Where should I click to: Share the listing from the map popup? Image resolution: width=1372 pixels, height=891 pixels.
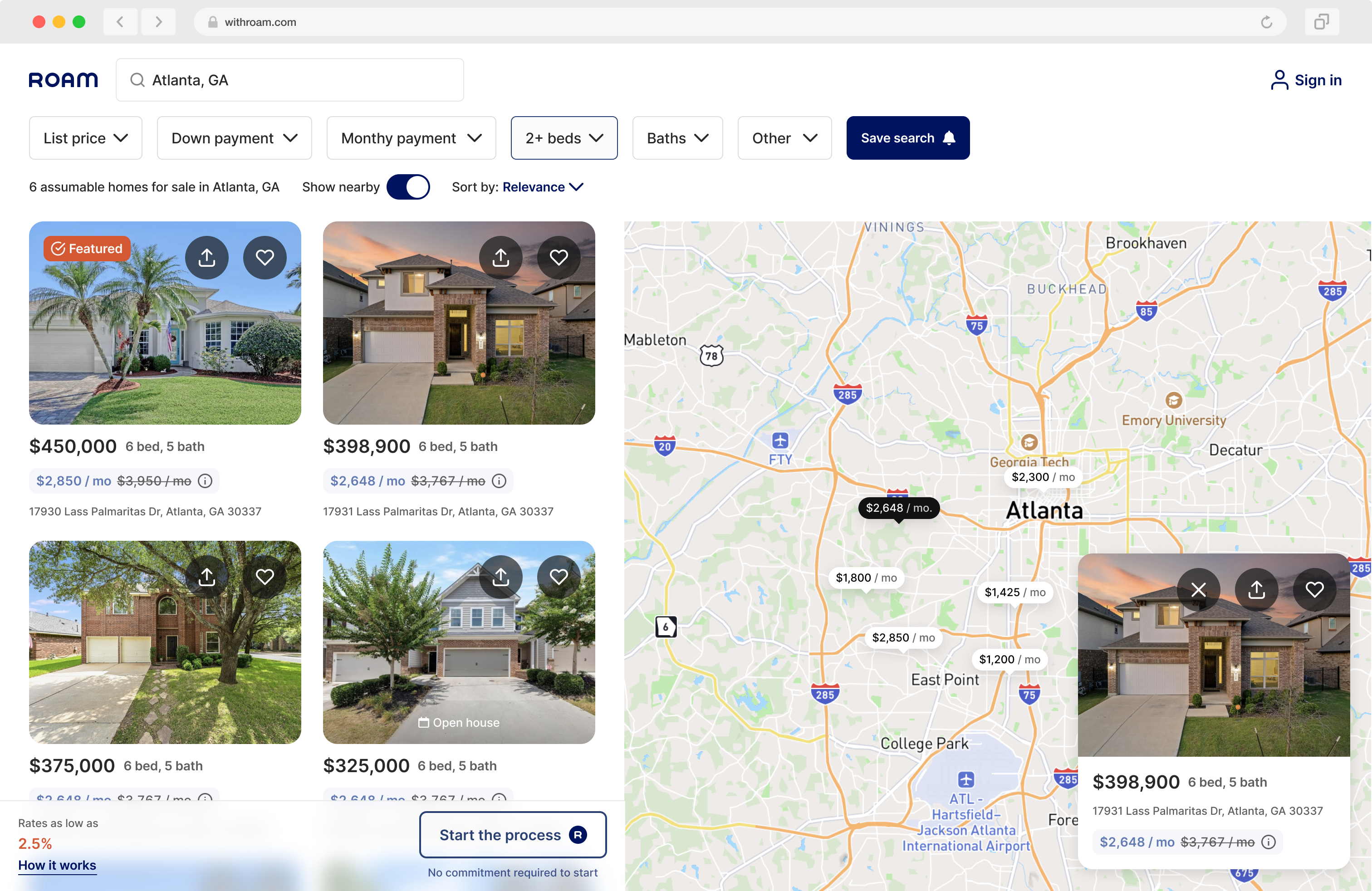click(1257, 590)
